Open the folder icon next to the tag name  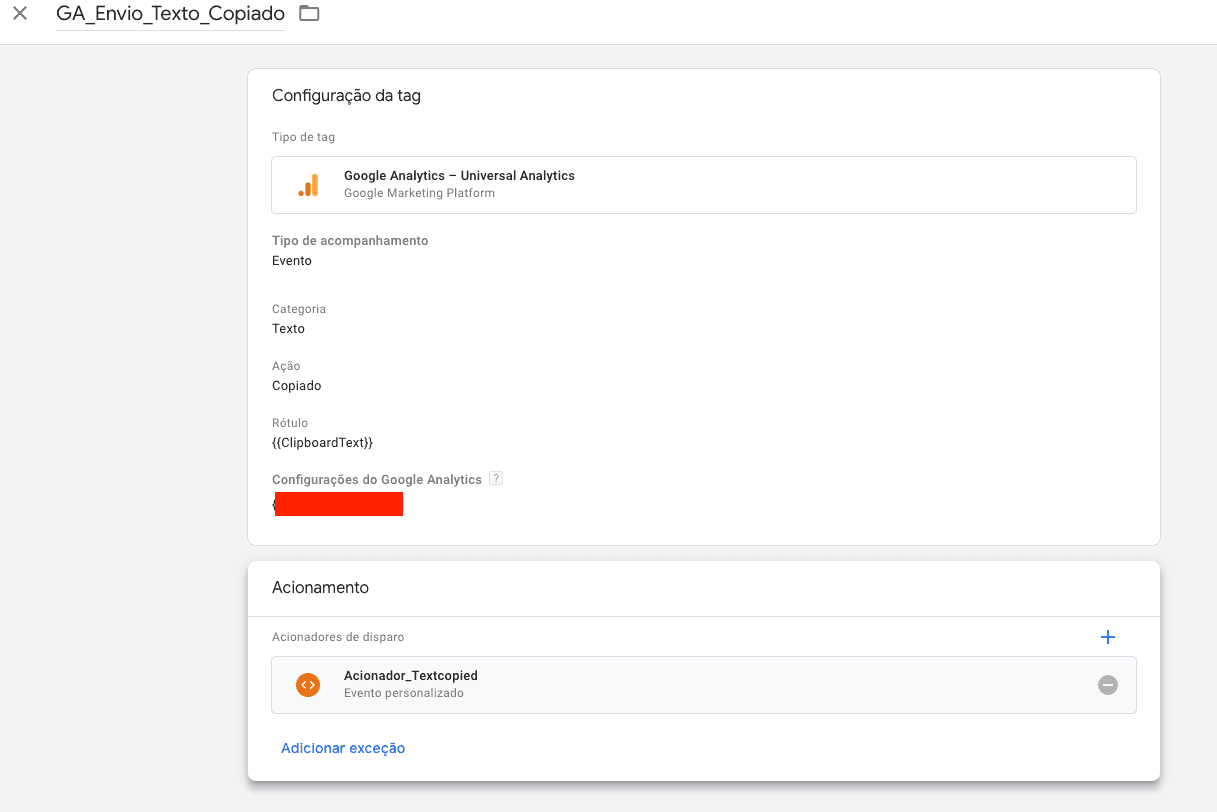coord(309,14)
